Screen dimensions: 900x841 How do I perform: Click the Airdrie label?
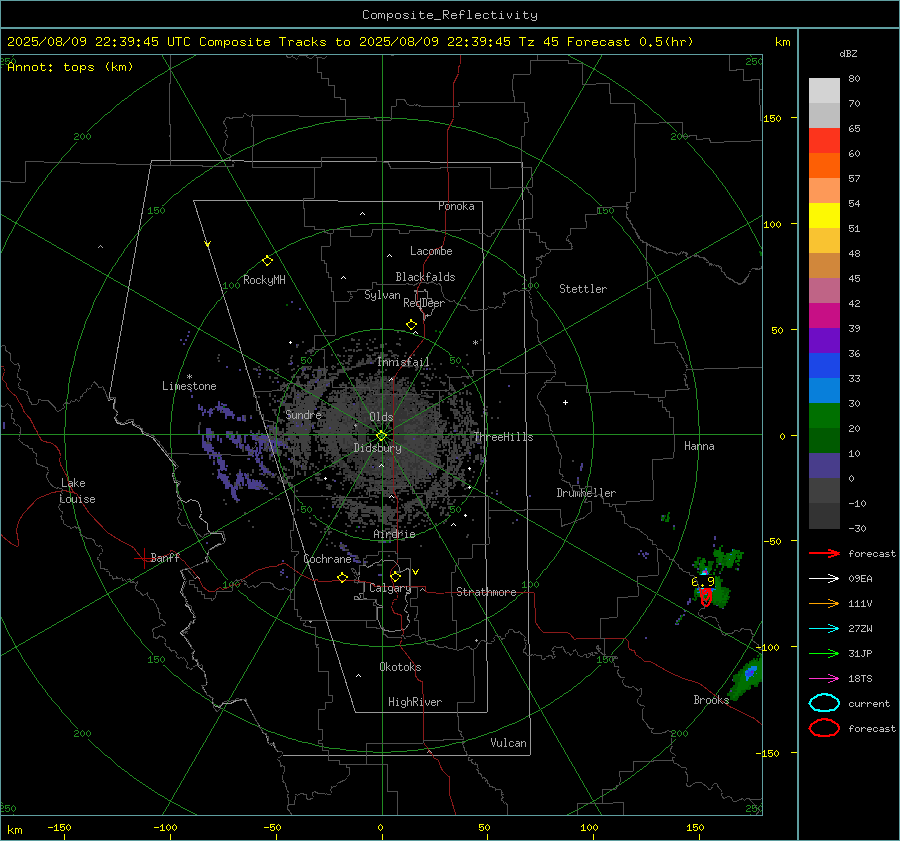click(x=394, y=534)
